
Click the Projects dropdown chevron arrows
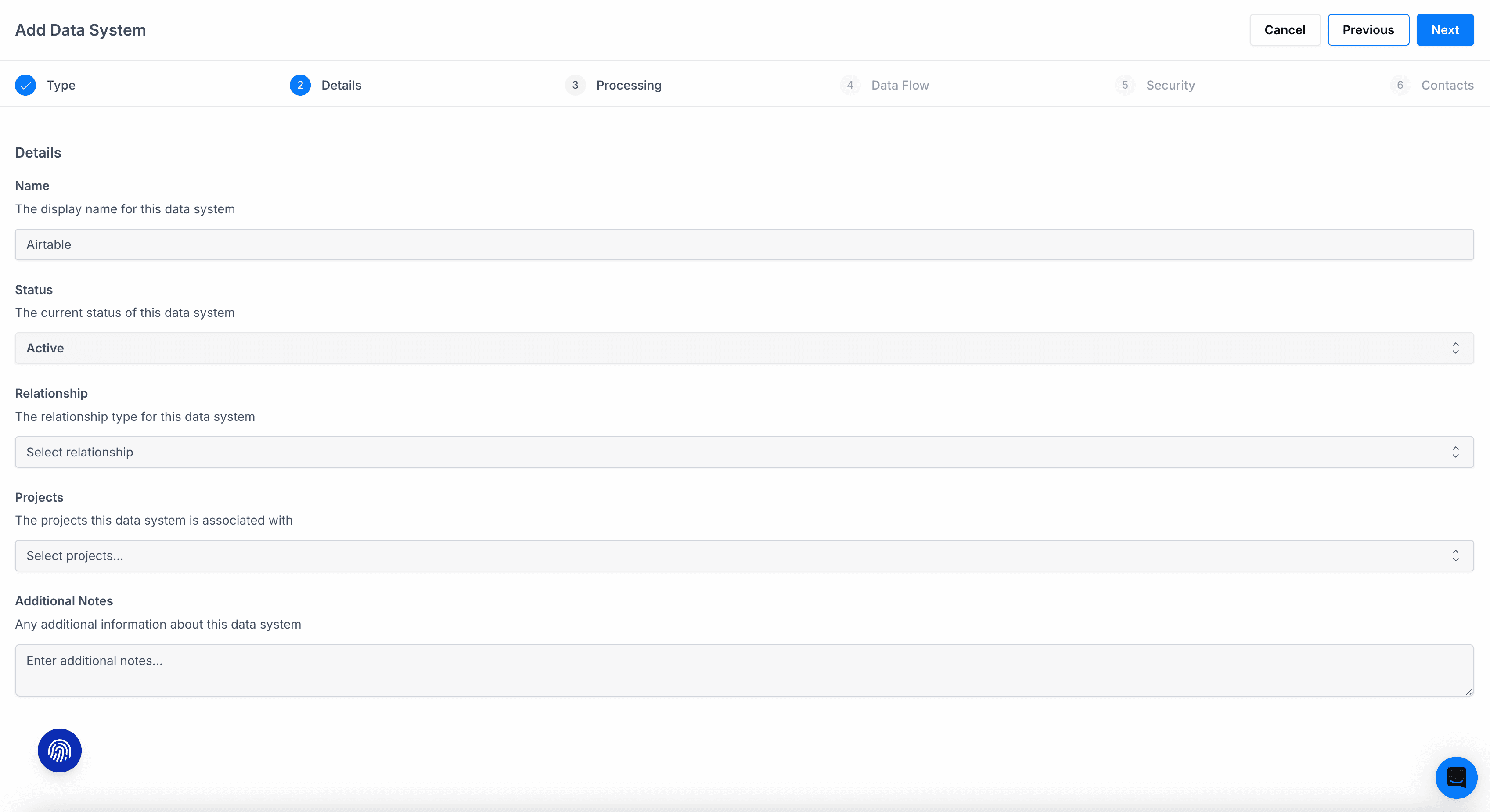click(1455, 556)
